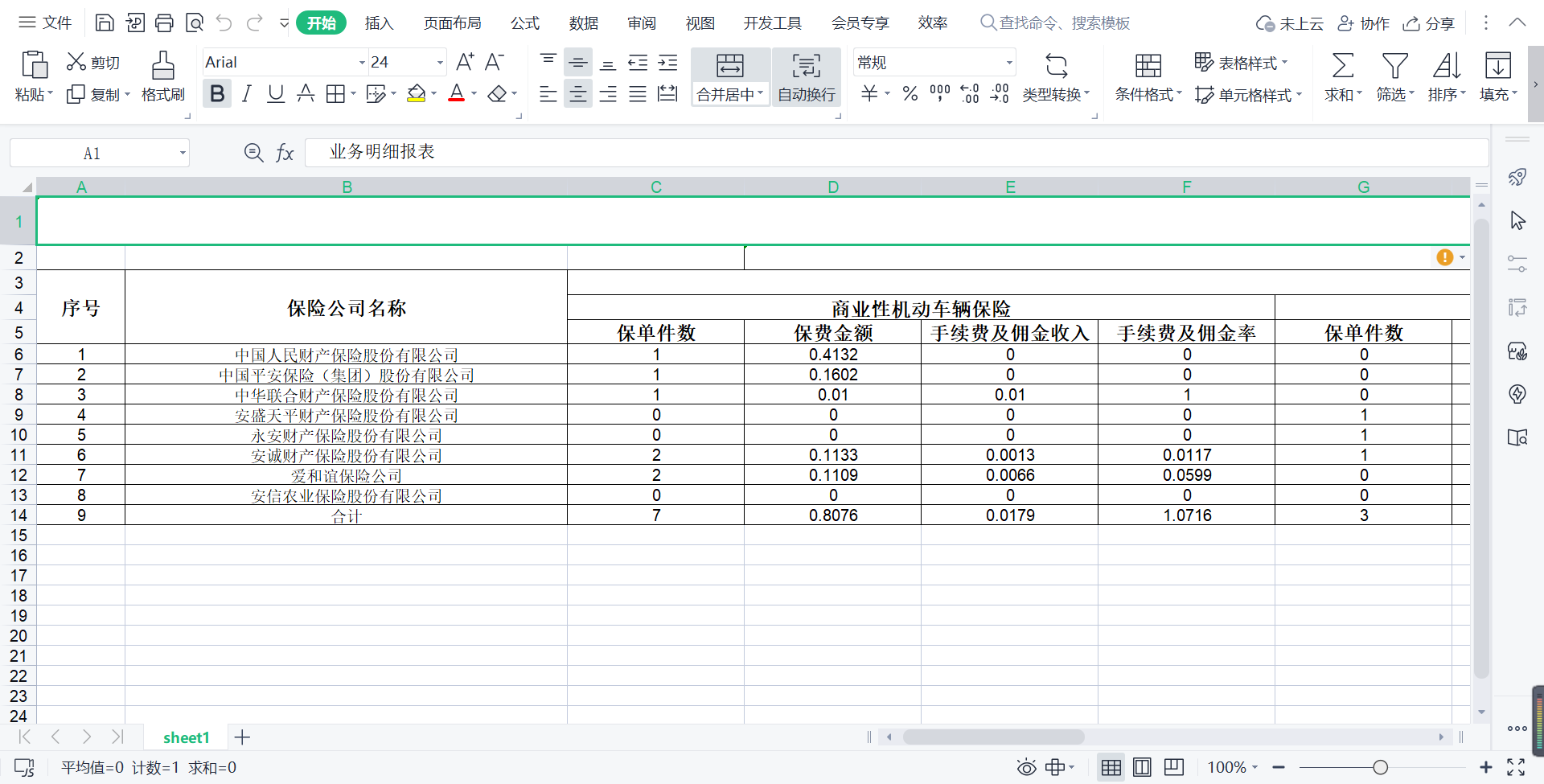This screenshot has height=784, width=1544.
Task: Click the Redo arrow
Action: pos(255,23)
